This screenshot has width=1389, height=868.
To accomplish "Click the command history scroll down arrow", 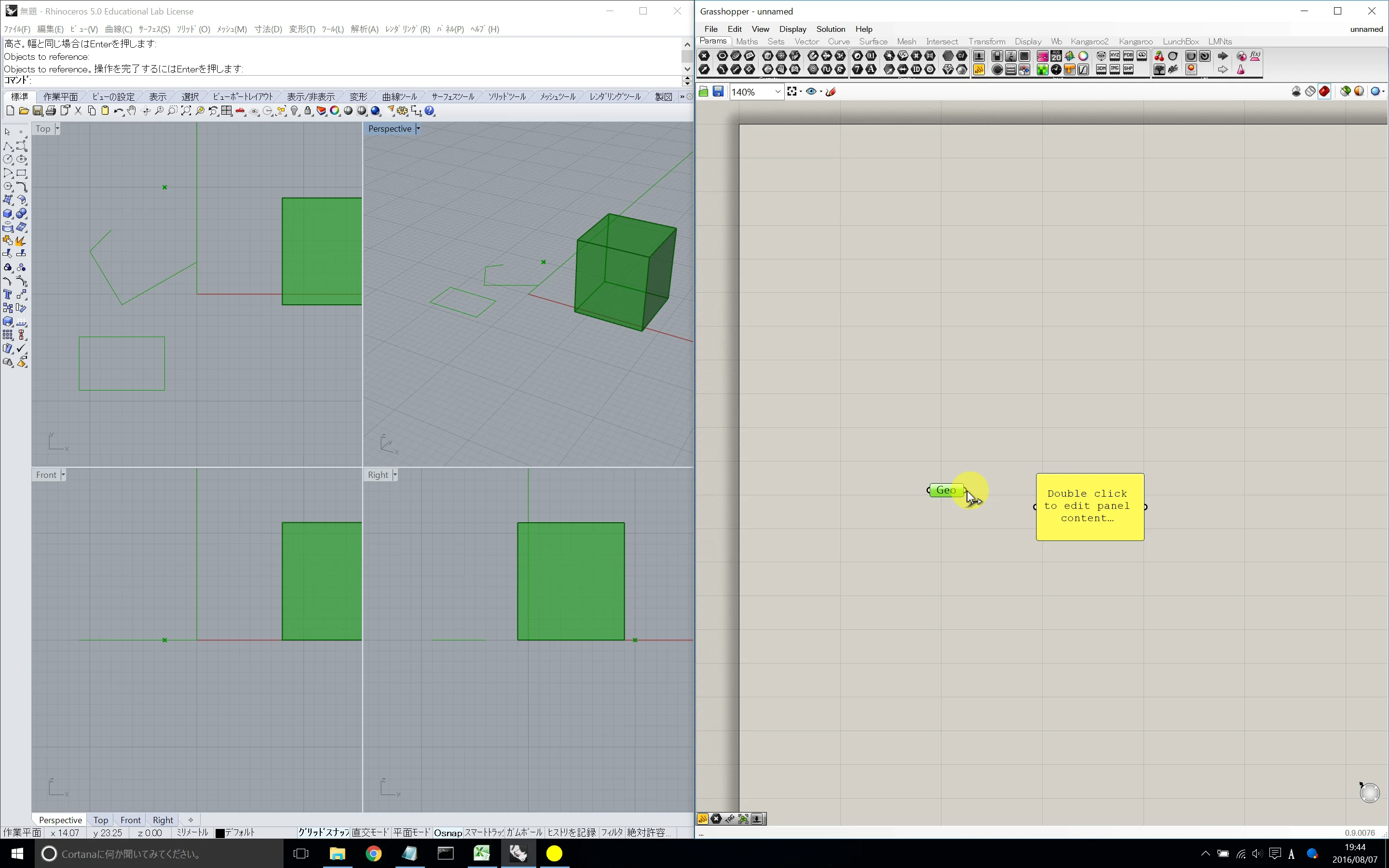I will point(687,69).
